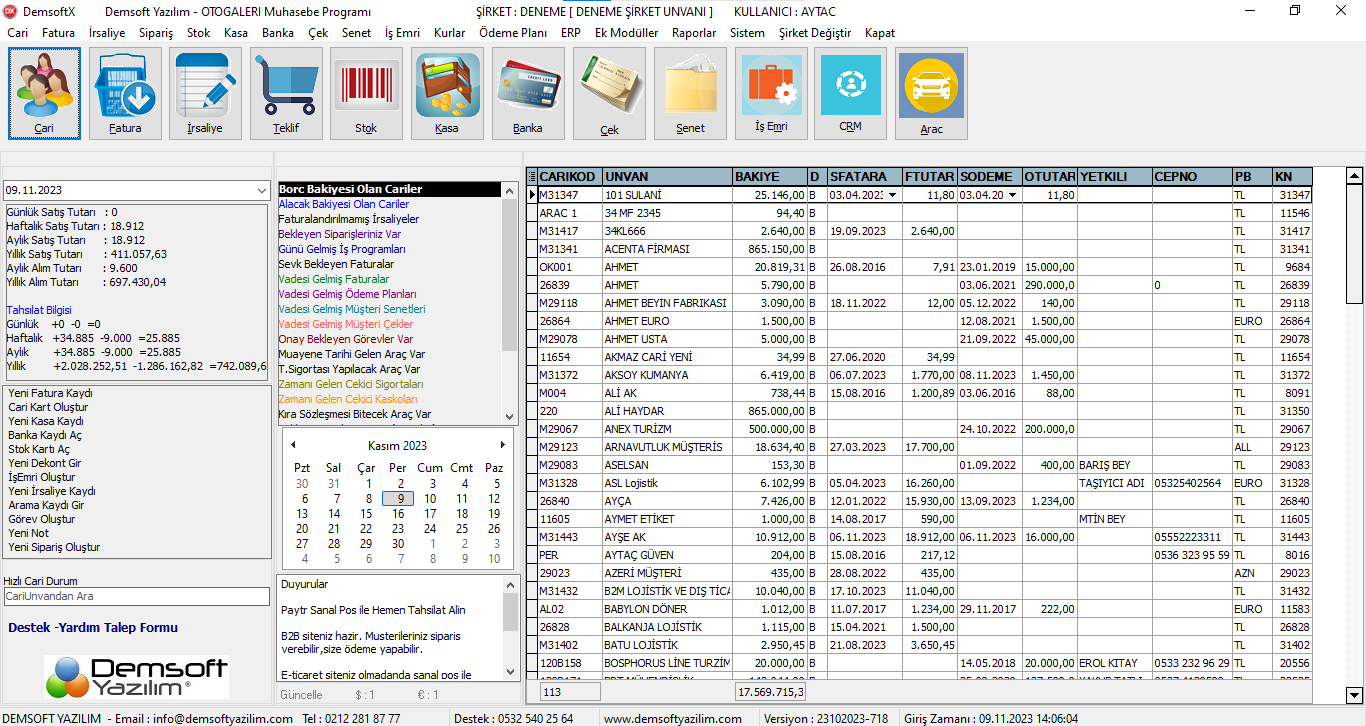Screen dimensions: 1366x726
Task: Open the Teklif shopping cart icon
Action: pyautogui.click(x=286, y=93)
